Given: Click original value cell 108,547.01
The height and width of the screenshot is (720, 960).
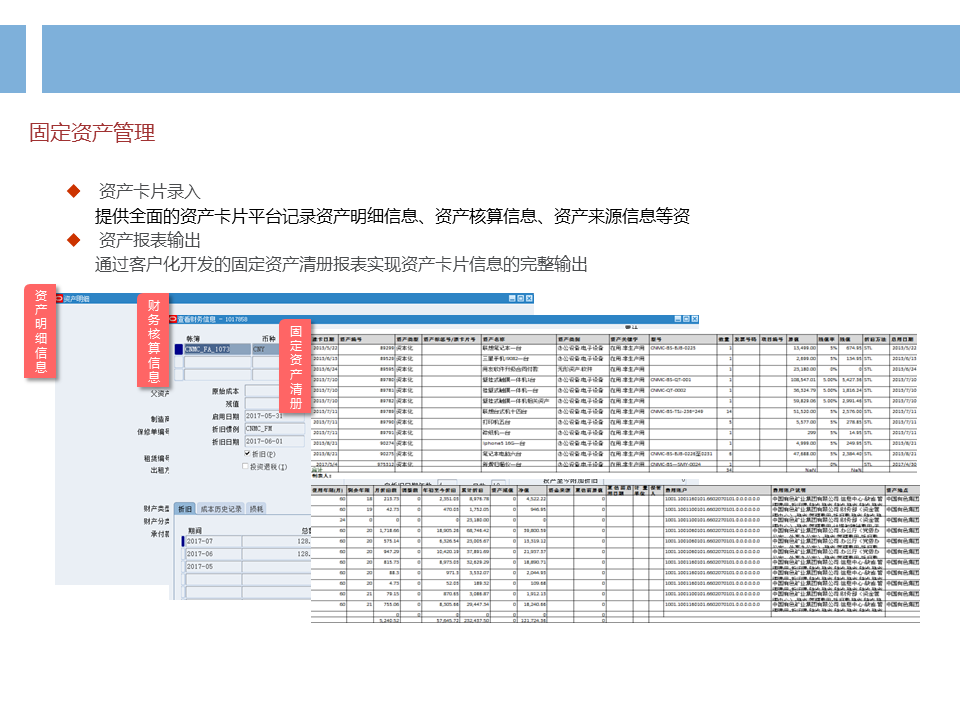Looking at the screenshot, I should click(802, 380).
